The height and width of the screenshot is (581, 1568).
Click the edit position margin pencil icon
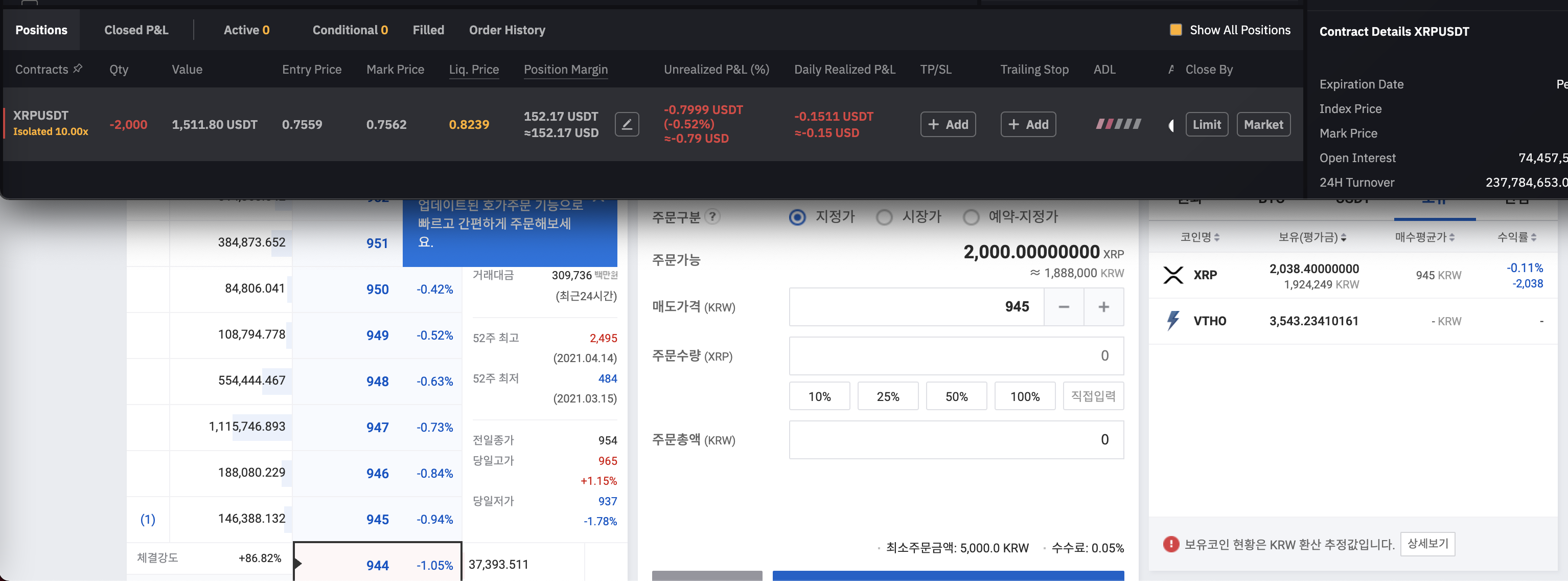[627, 125]
